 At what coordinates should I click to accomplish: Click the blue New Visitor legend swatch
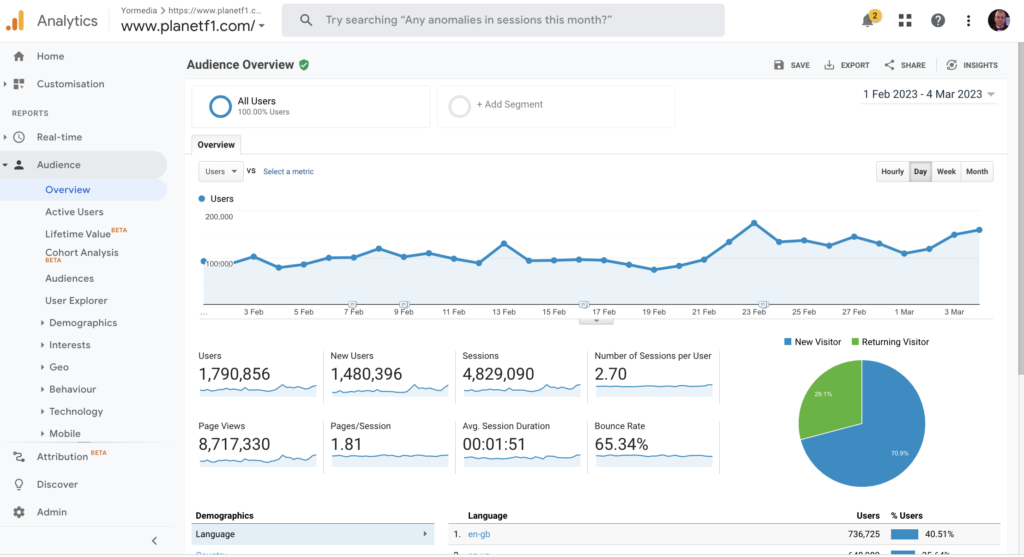point(788,342)
